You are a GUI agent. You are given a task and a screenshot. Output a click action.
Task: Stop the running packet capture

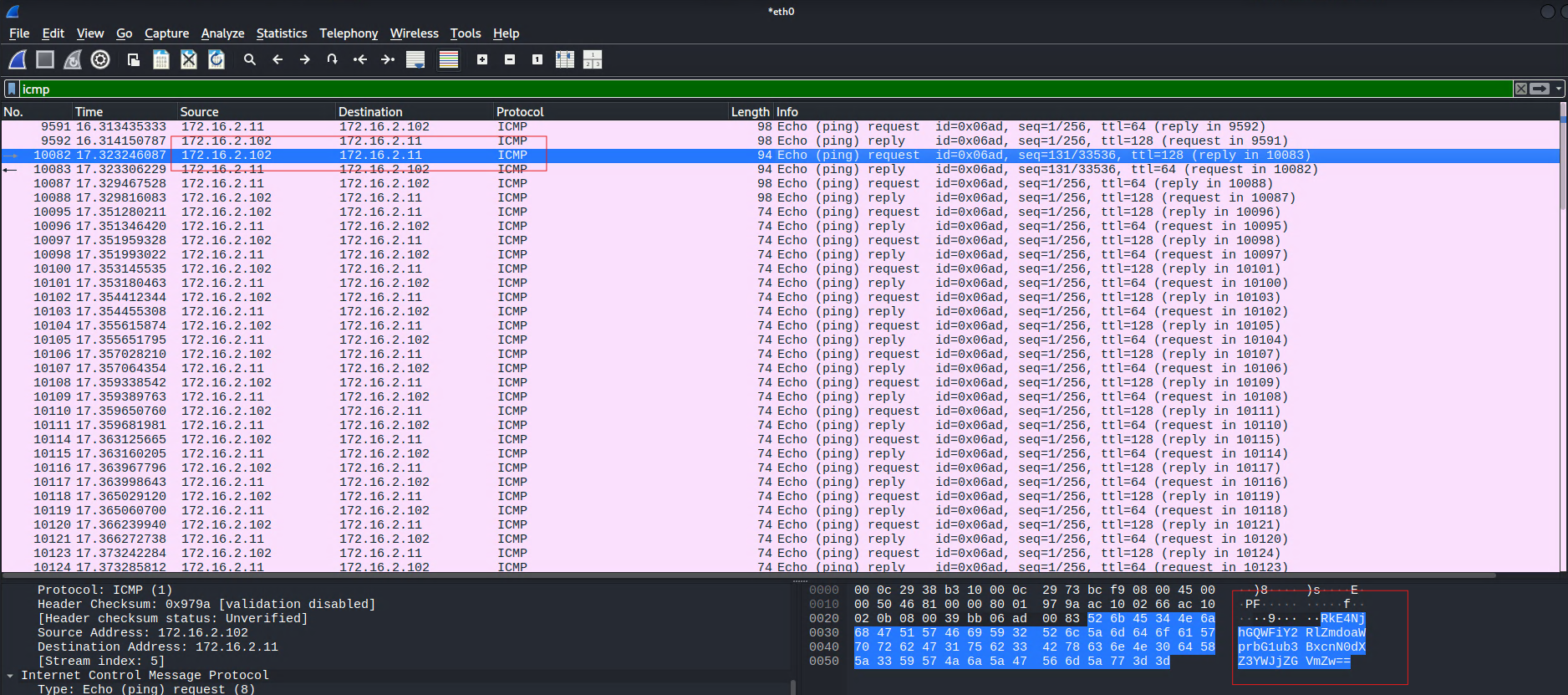pyautogui.click(x=45, y=59)
